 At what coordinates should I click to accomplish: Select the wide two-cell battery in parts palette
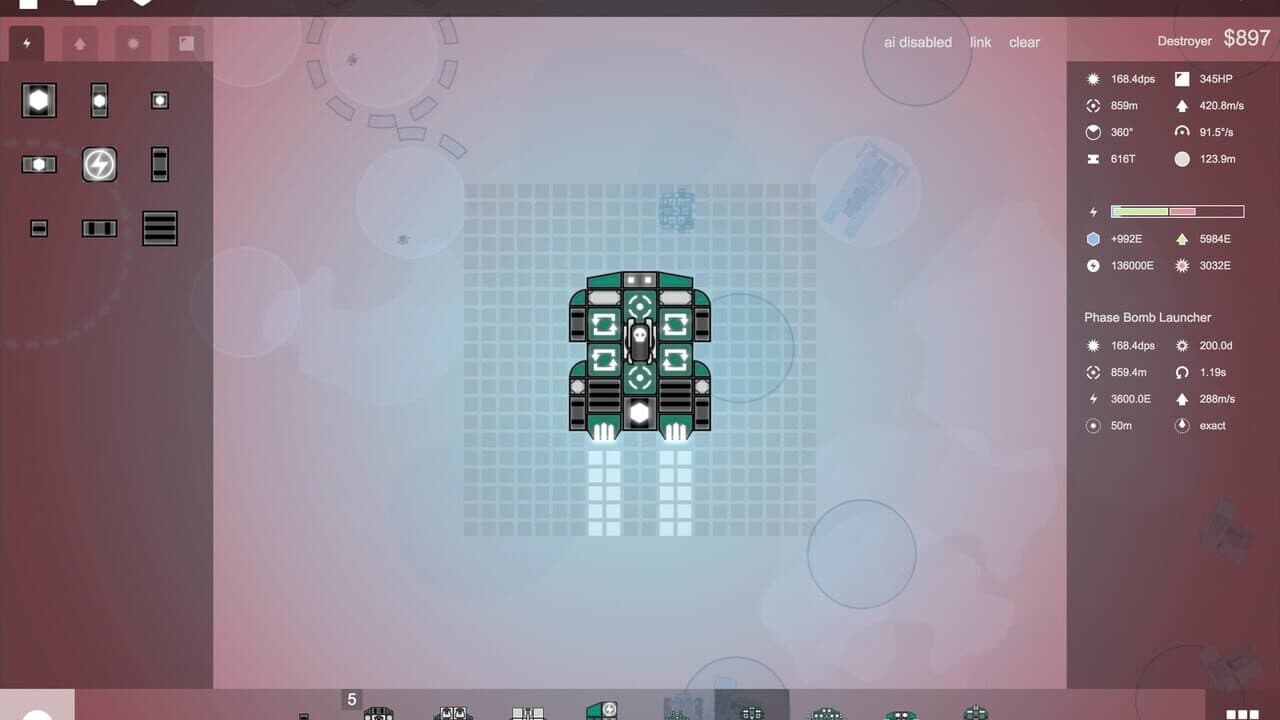point(99,229)
